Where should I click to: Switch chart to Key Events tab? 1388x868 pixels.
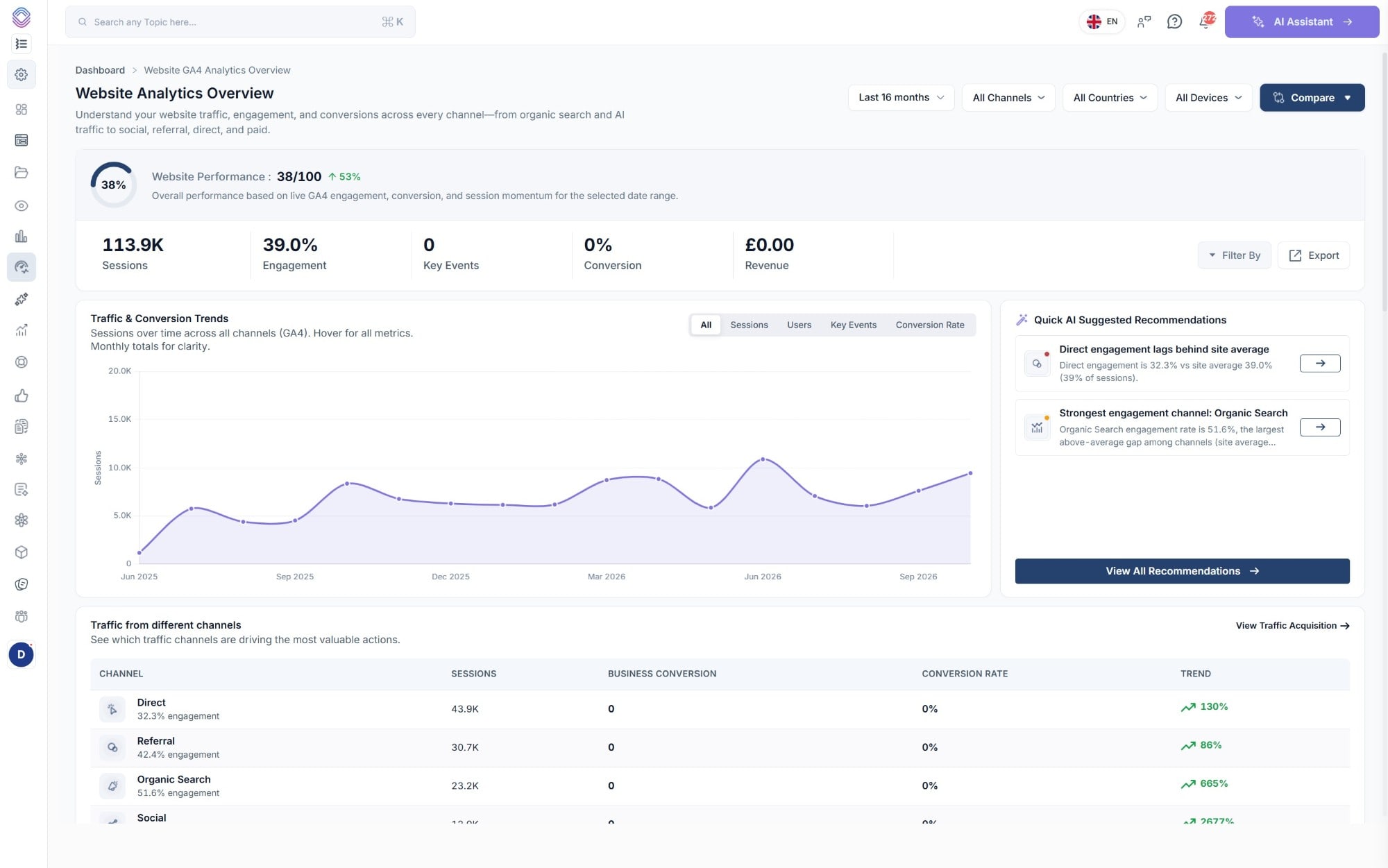coord(853,325)
